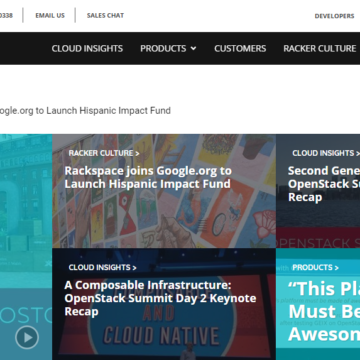Screen dimensions: 360x360
Task: Click the phone number ending in 0338
Action: click(x=6, y=15)
